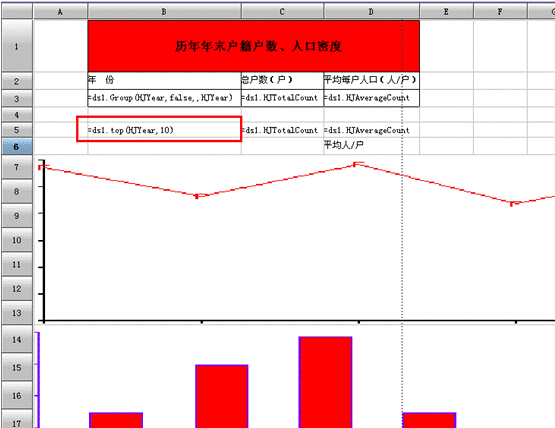Select column A header
The height and width of the screenshot is (428, 555).
pyautogui.click(x=60, y=12)
